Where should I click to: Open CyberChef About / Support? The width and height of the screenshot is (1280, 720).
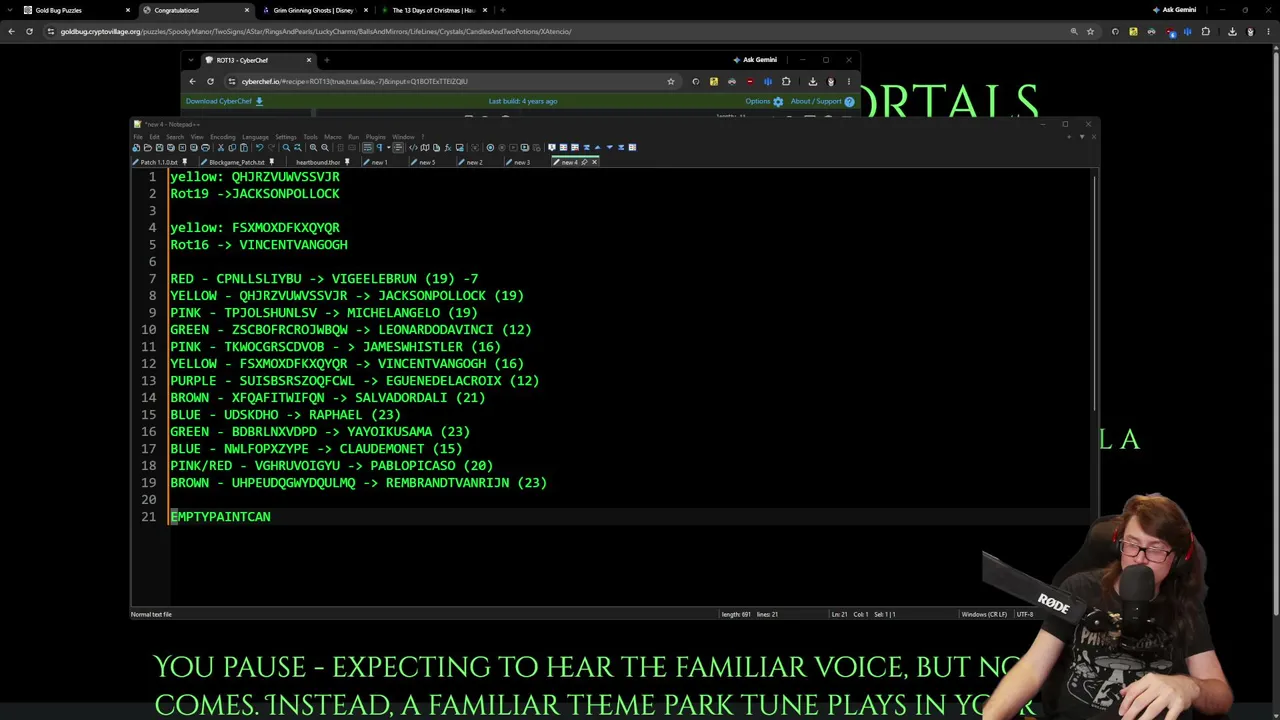point(822,101)
